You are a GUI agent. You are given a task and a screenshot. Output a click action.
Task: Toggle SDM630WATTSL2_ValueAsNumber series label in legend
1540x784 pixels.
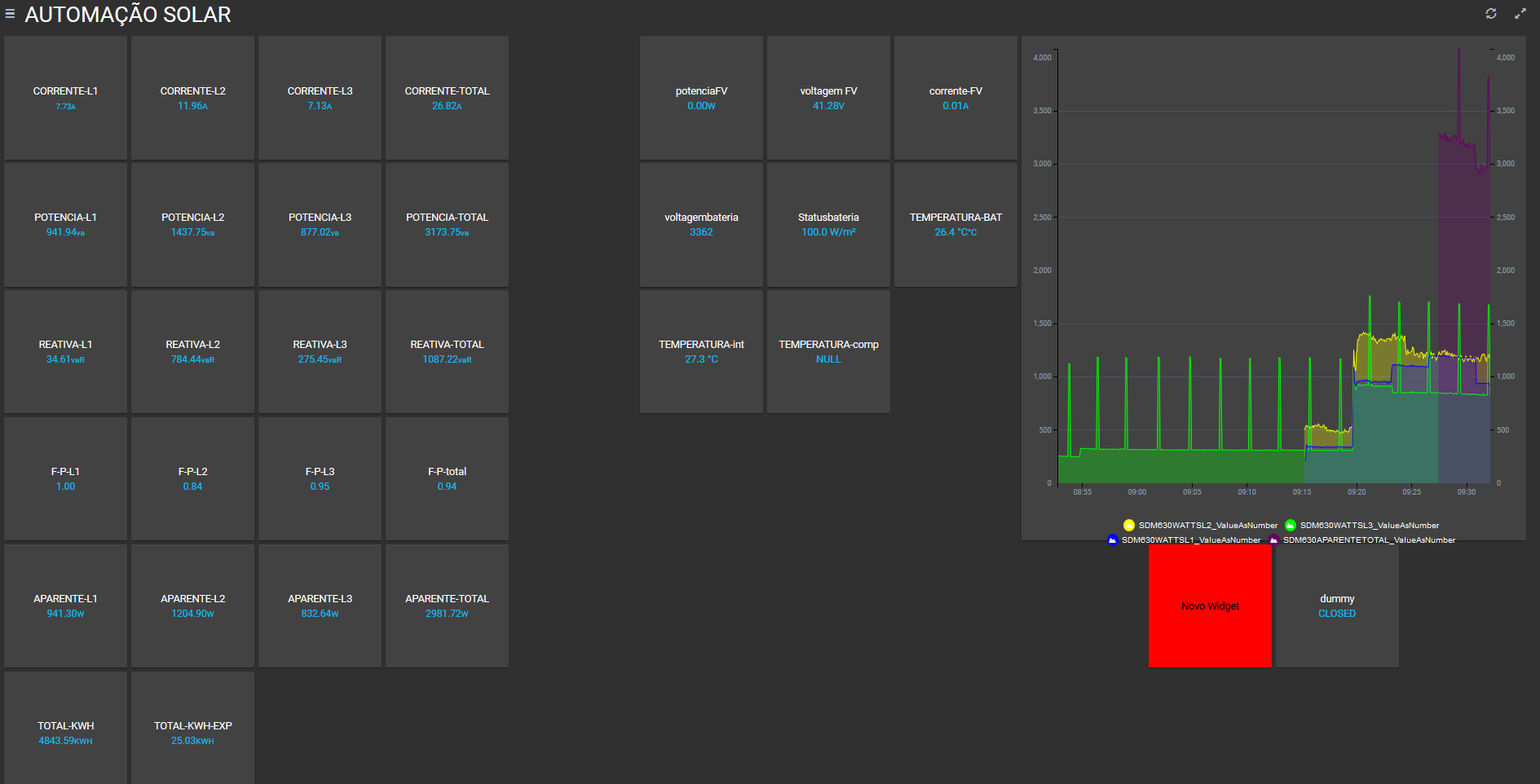point(1207,525)
